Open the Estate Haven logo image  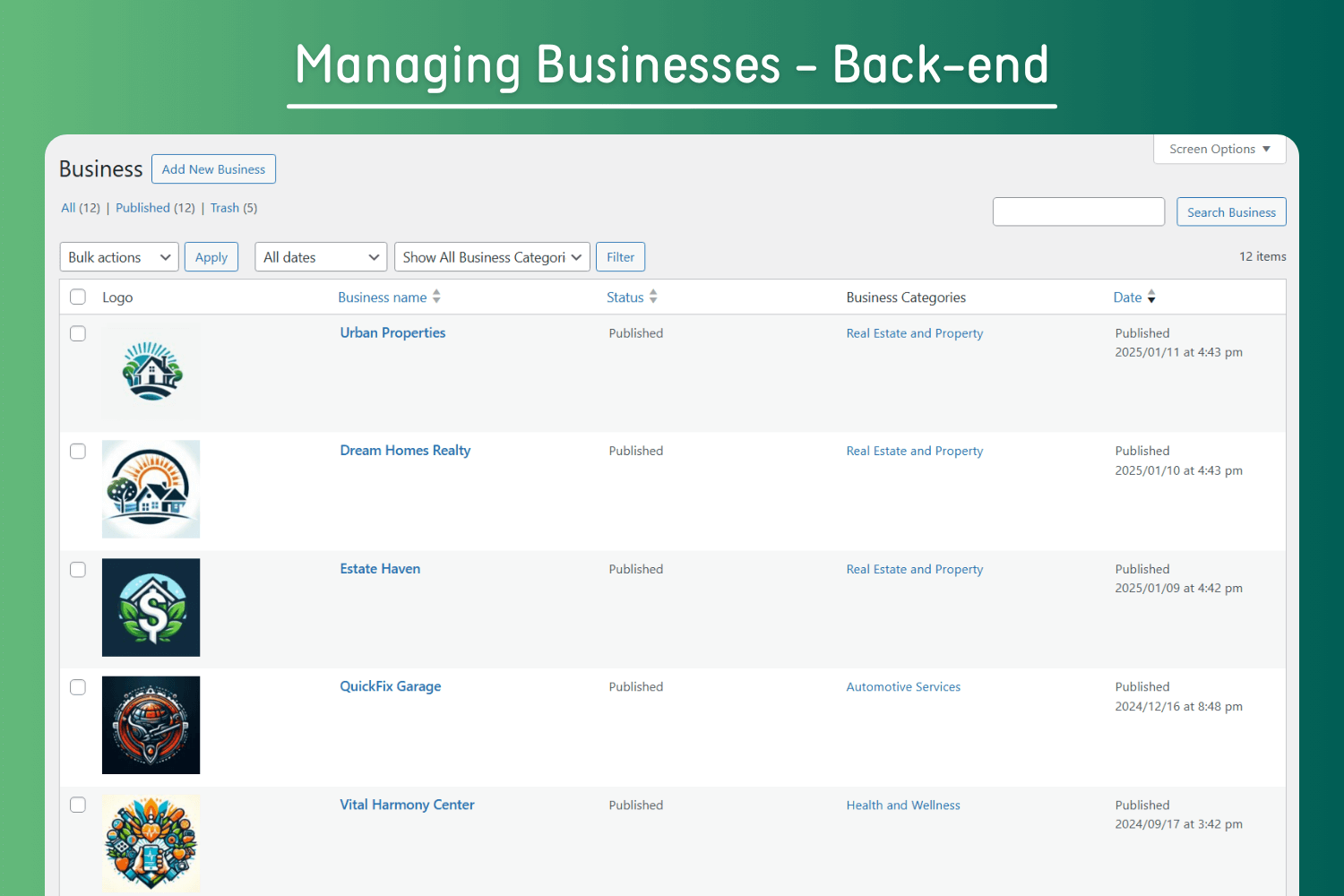point(151,607)
